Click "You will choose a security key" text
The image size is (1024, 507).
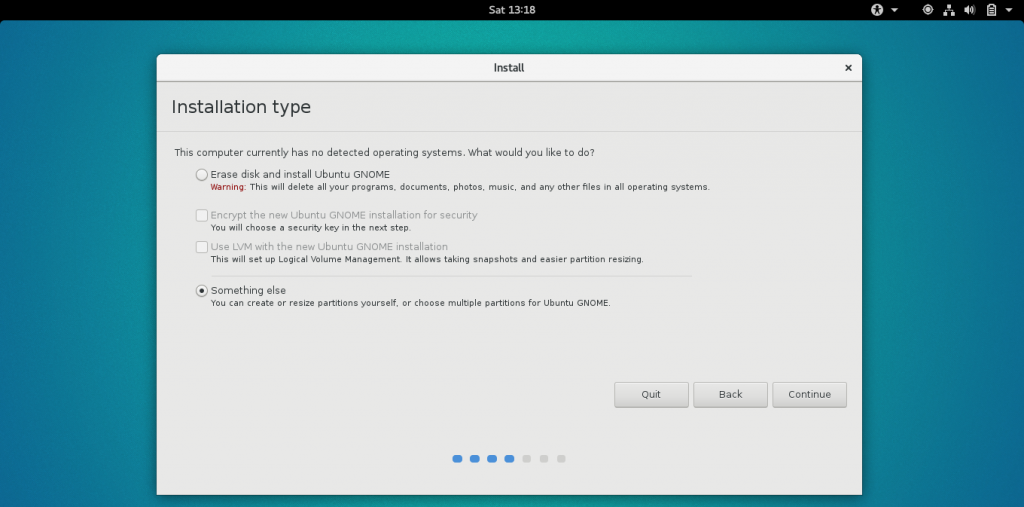[311, 228]
